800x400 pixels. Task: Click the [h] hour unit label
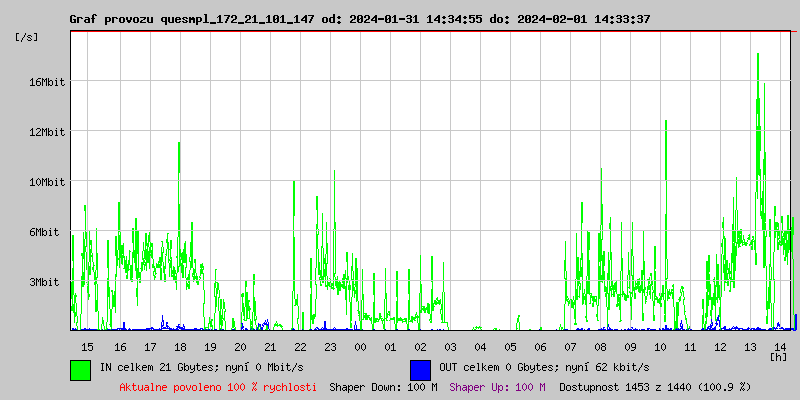pyautogui.click(x=778, y=356)
